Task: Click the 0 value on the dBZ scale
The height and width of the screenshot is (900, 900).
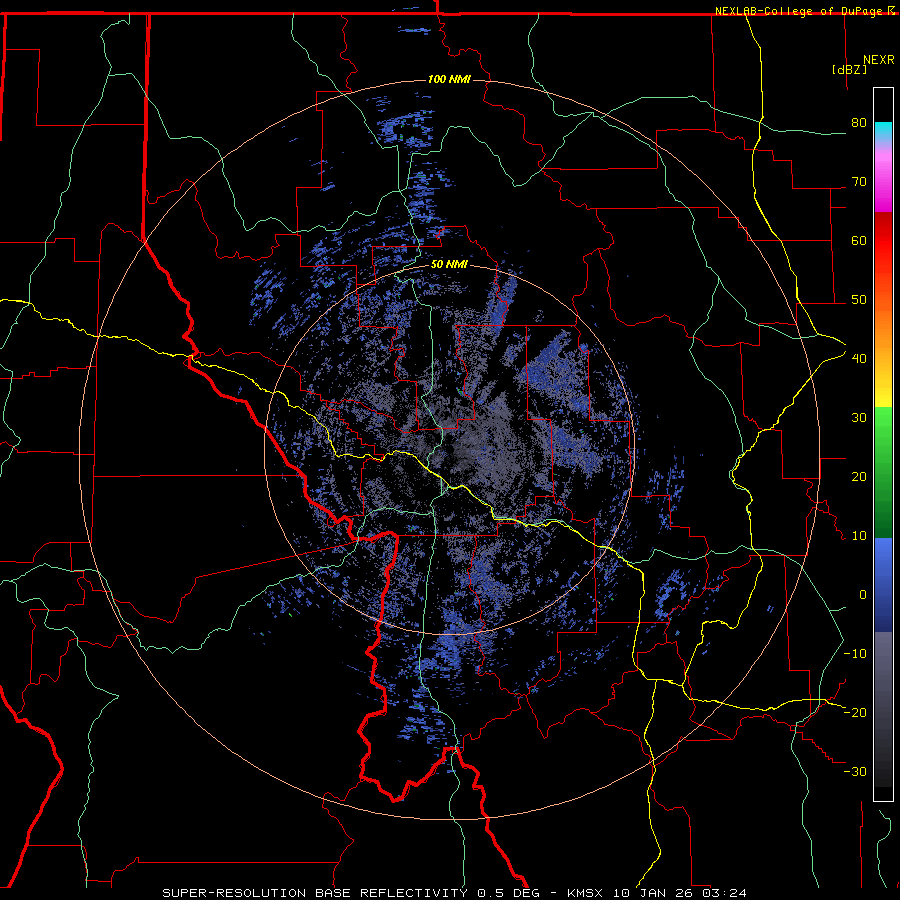Action: tap(863, 595)
